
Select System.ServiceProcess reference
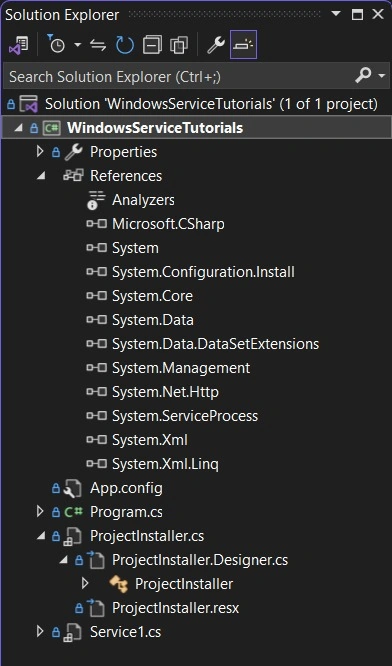click(185, 416)
